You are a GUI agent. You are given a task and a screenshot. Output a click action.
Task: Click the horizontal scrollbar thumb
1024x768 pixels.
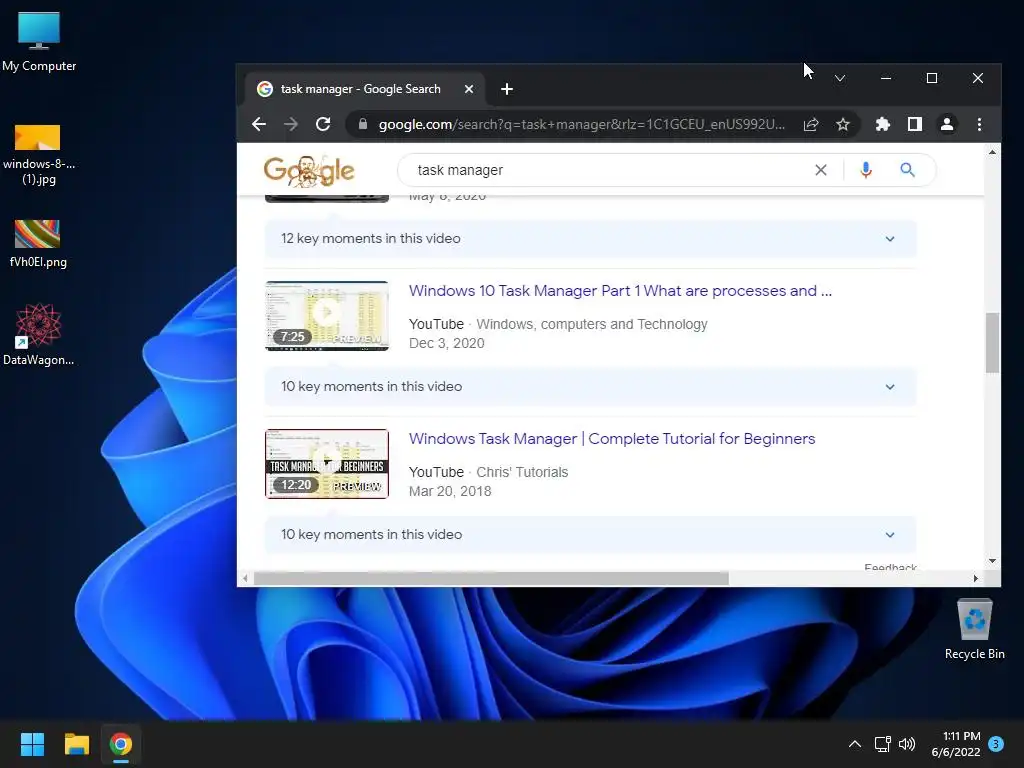point(491,579)
